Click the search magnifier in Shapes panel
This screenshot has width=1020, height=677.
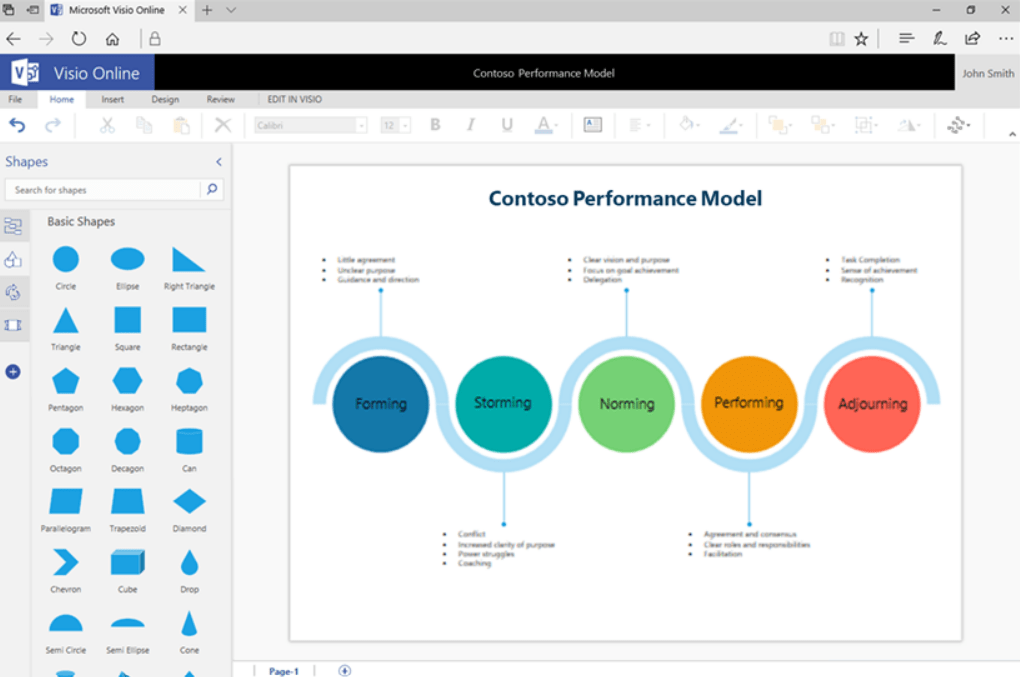click(212, 189)
